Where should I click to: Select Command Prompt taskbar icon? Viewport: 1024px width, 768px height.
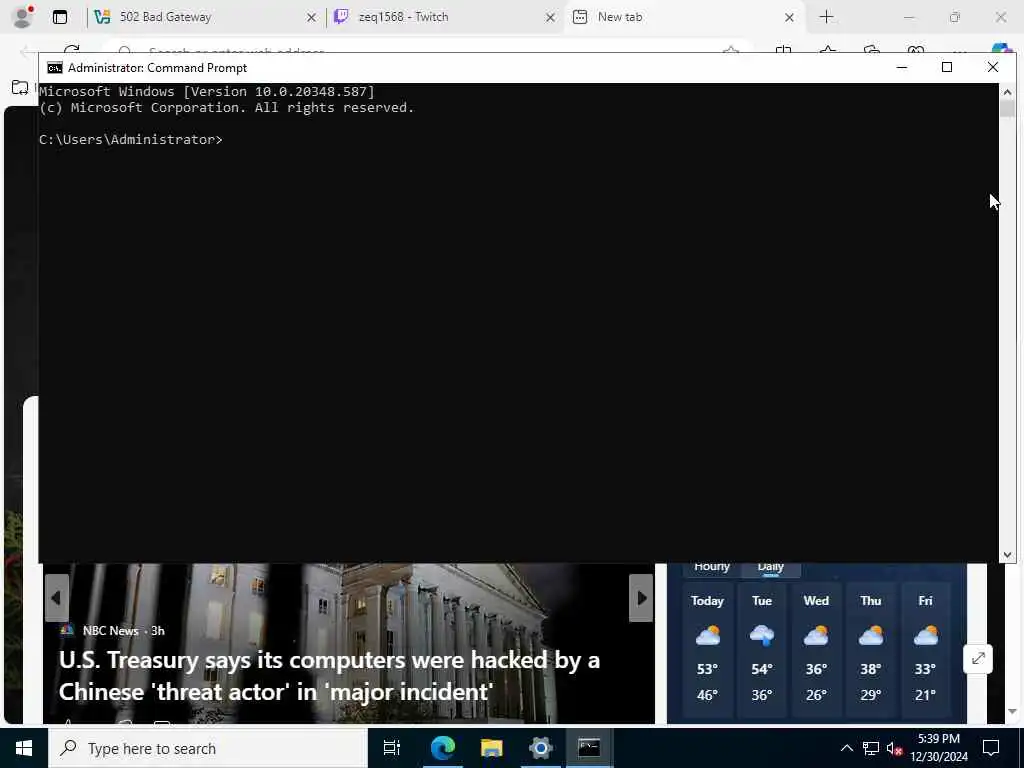click(x=589, y=748)
